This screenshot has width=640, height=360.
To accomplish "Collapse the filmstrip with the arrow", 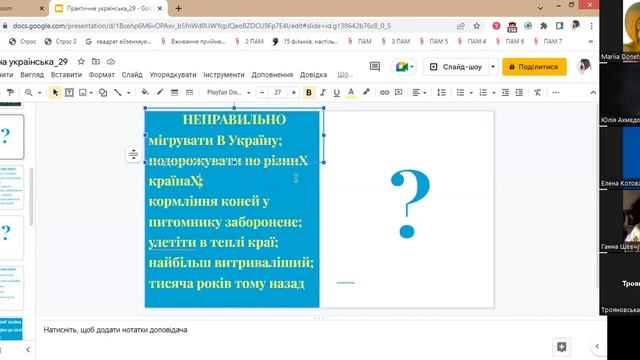I will tap(28, 349).
